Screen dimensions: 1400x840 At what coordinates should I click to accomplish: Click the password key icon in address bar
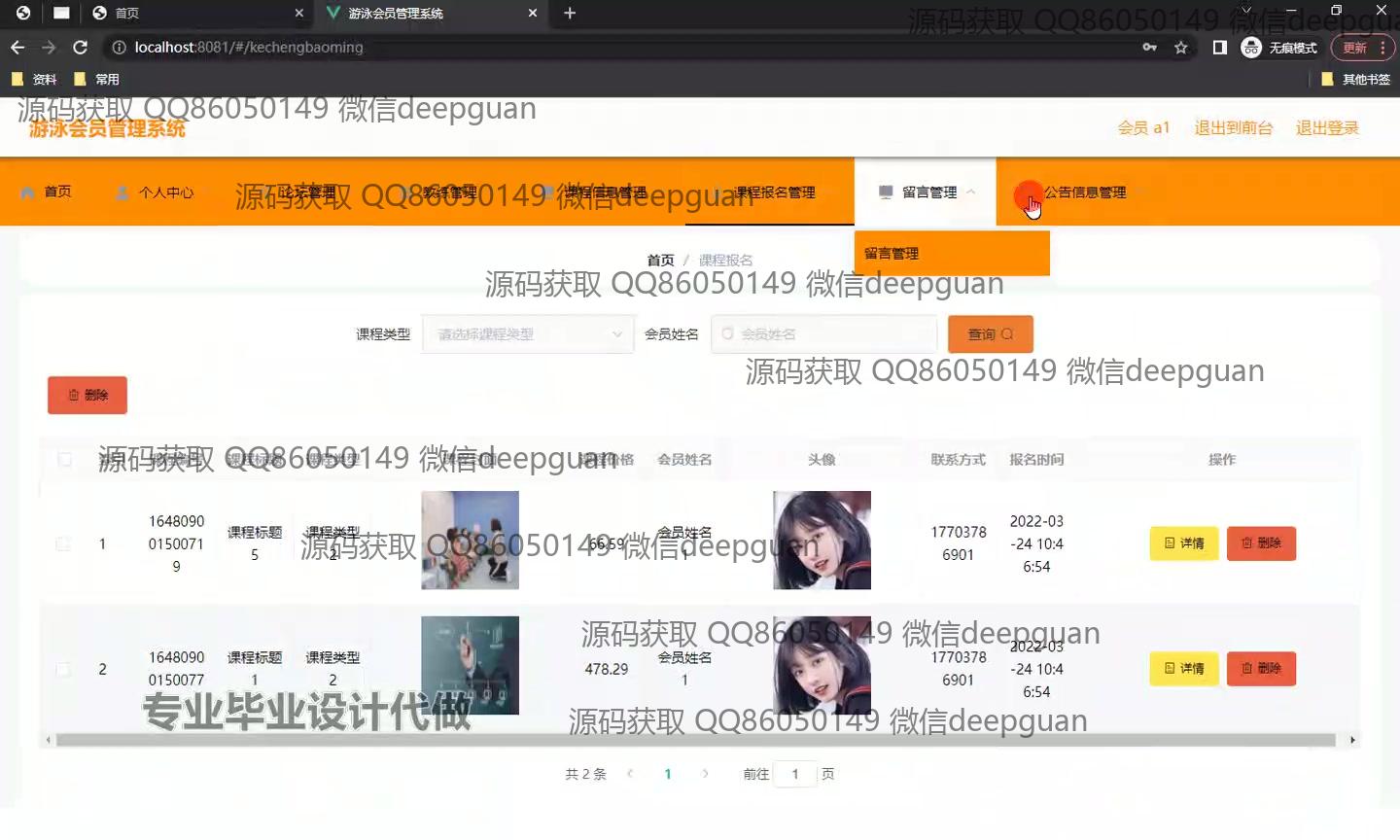tap(1150, 48)
